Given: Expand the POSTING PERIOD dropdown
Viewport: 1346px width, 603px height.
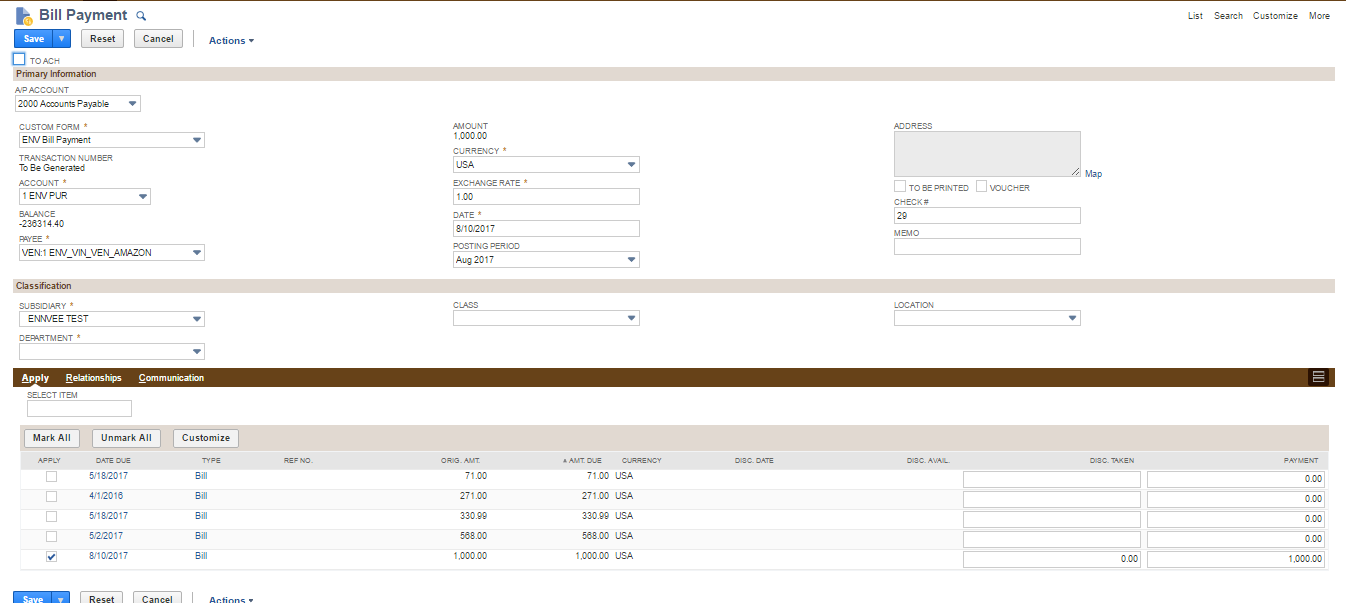Looking at the screenshot, I should tap(632, 259).
